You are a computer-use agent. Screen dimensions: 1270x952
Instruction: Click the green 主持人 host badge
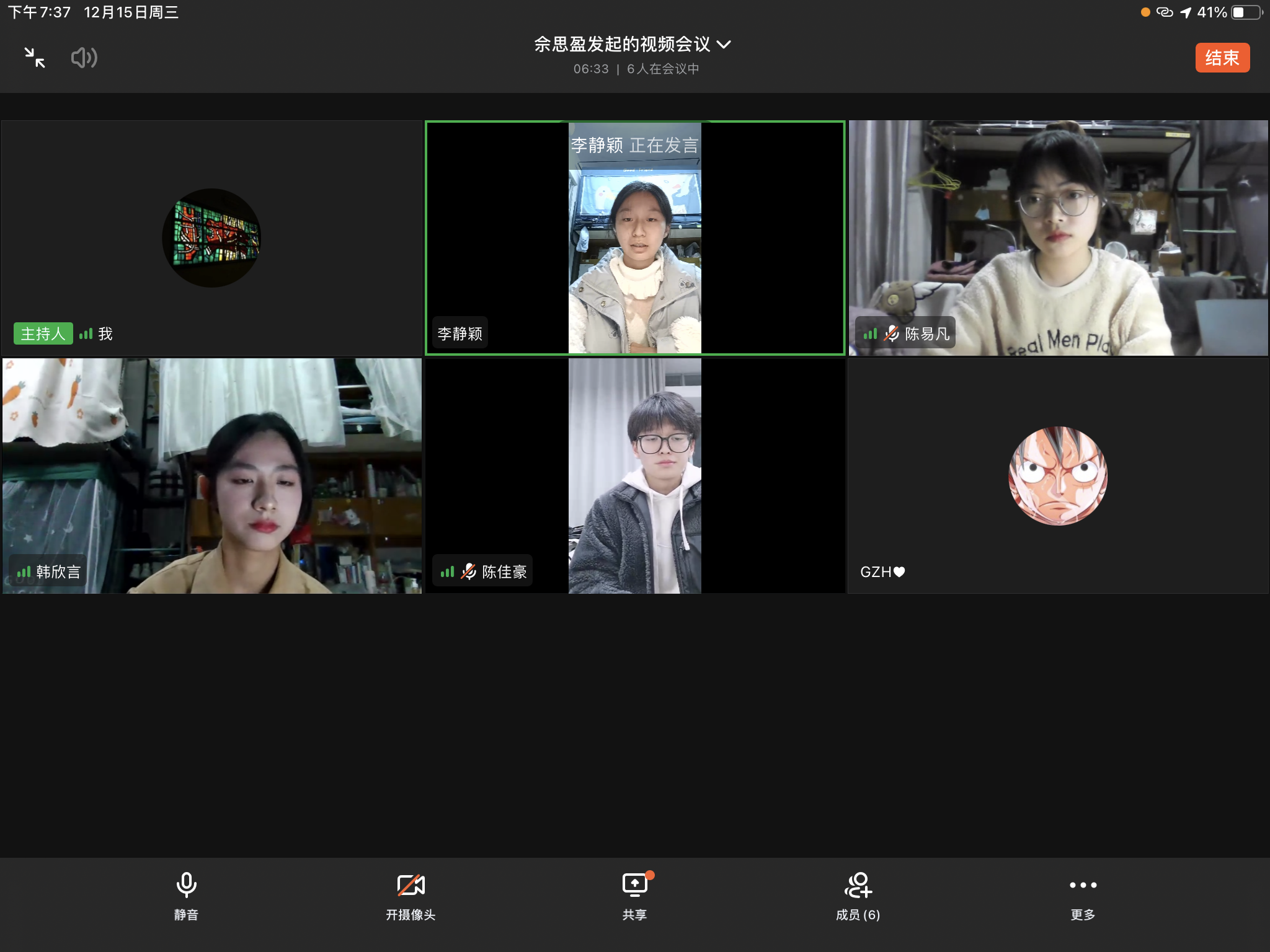pos(43,333)
